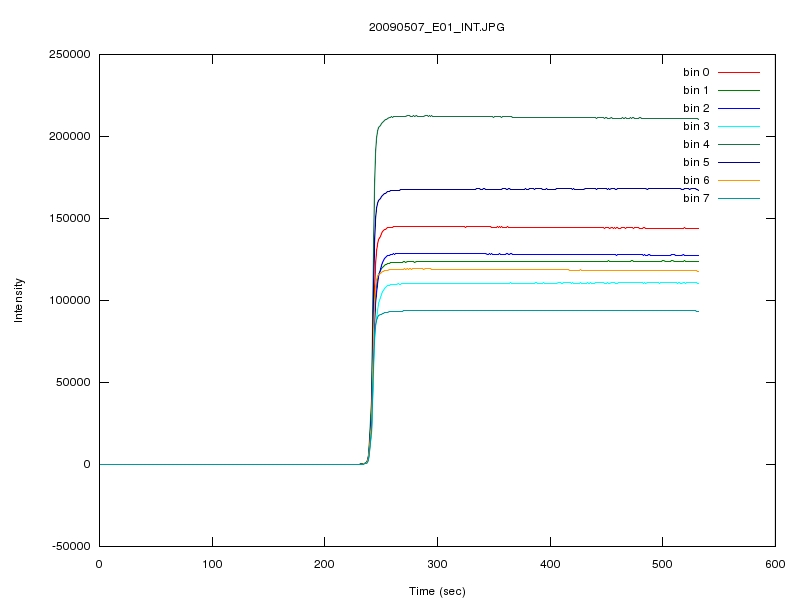
Task: Click the y-axis tick label -50000
Action: tap(71, 546)
